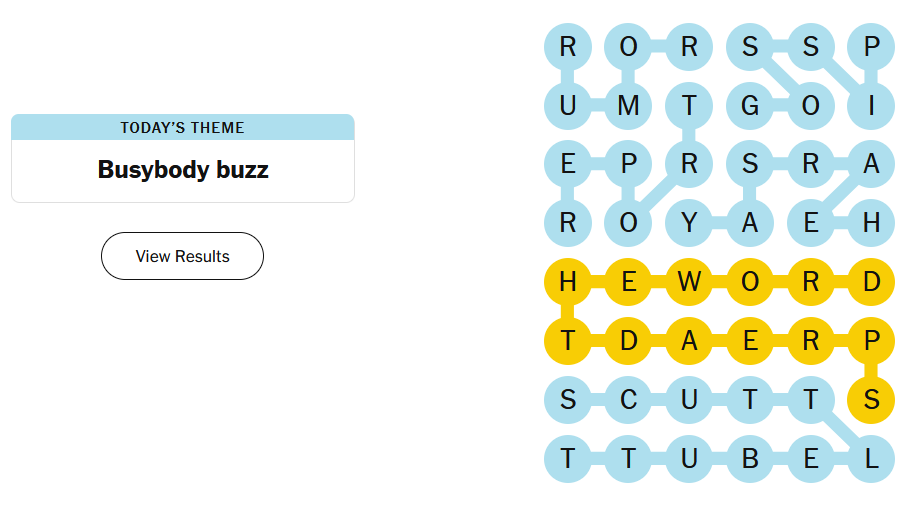905x509 pixels.
Task: Select the letter M tile
Action: tap(628, 105)
